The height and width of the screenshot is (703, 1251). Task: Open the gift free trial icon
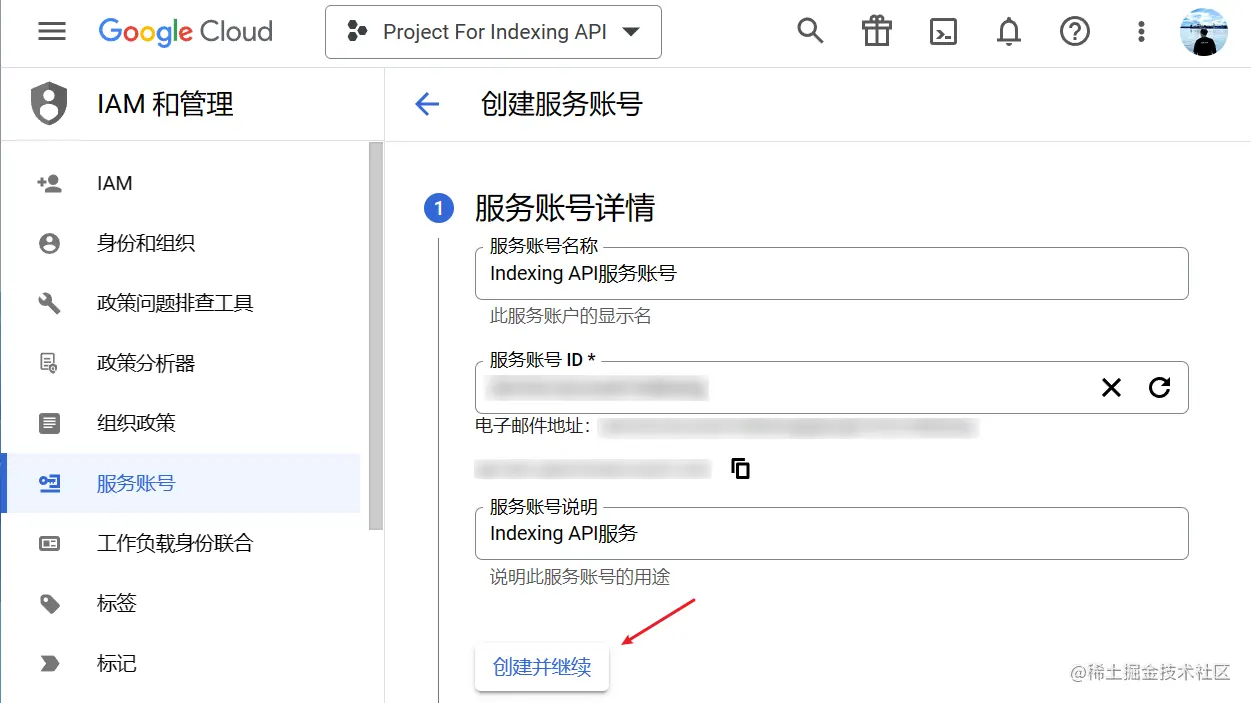[x=876, y=32]
